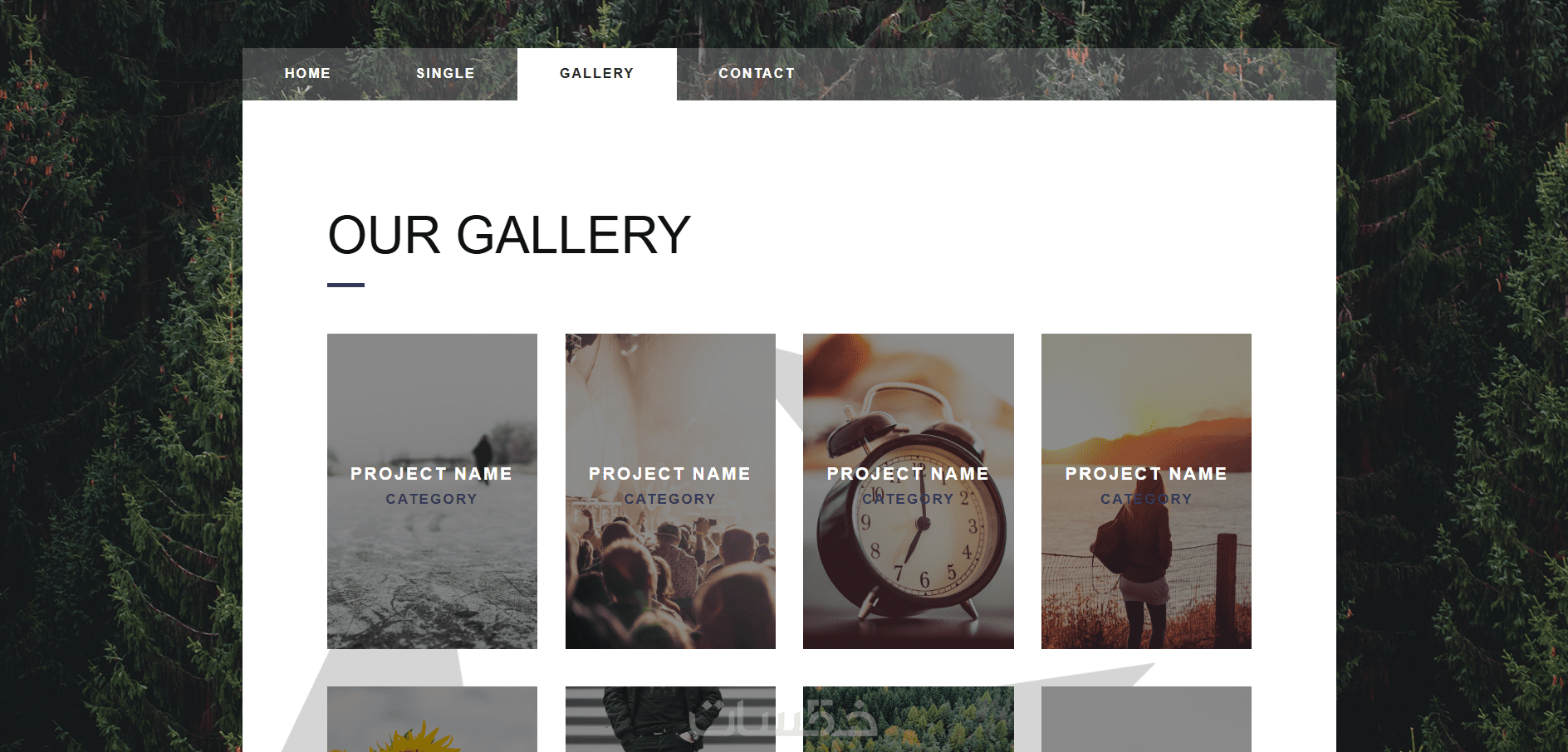
Task: Go to the Single page tab
Action: (445, 74)
